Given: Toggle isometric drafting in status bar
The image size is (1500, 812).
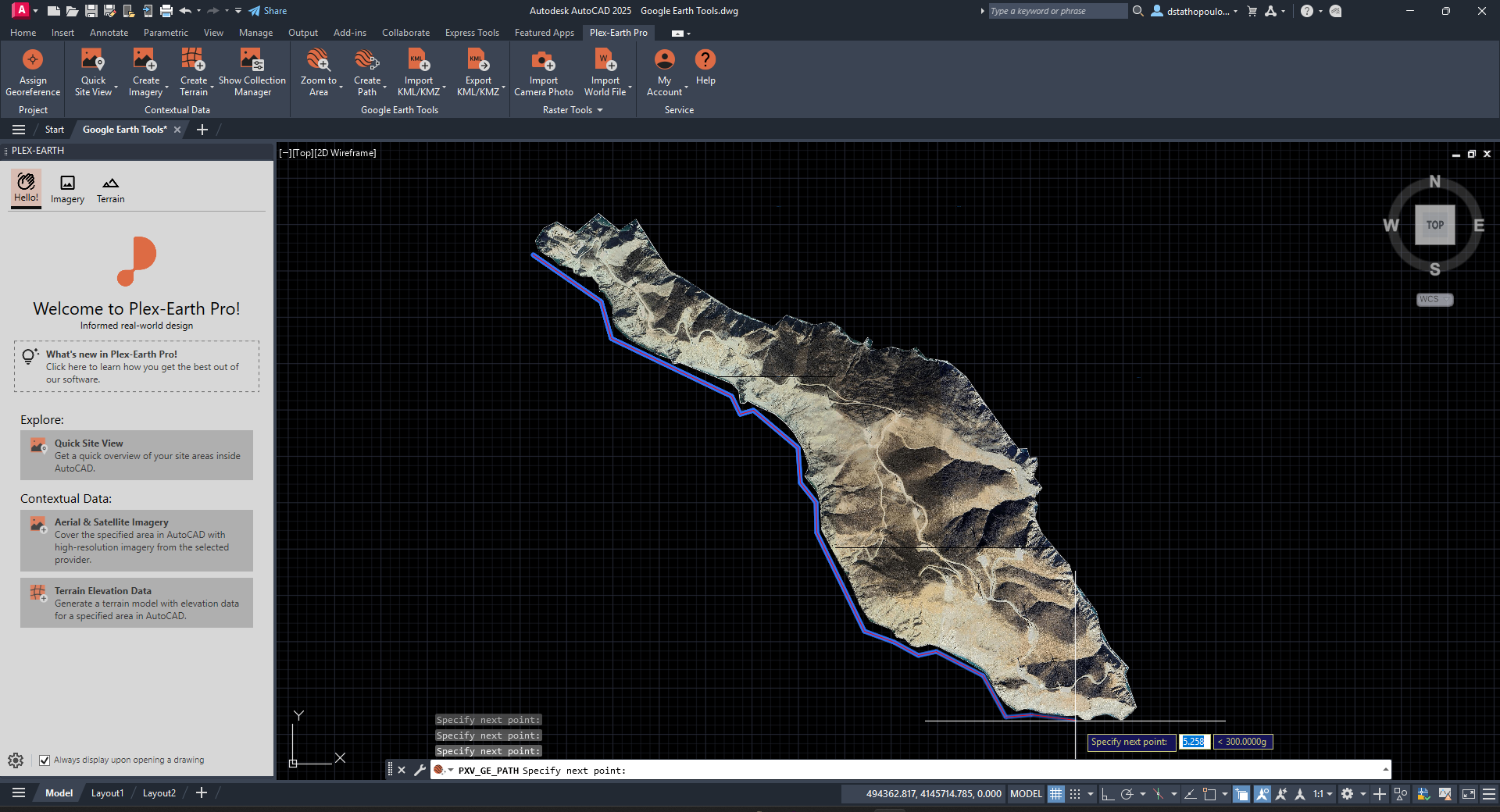Looking at the screenshot, I should 1158,794.
